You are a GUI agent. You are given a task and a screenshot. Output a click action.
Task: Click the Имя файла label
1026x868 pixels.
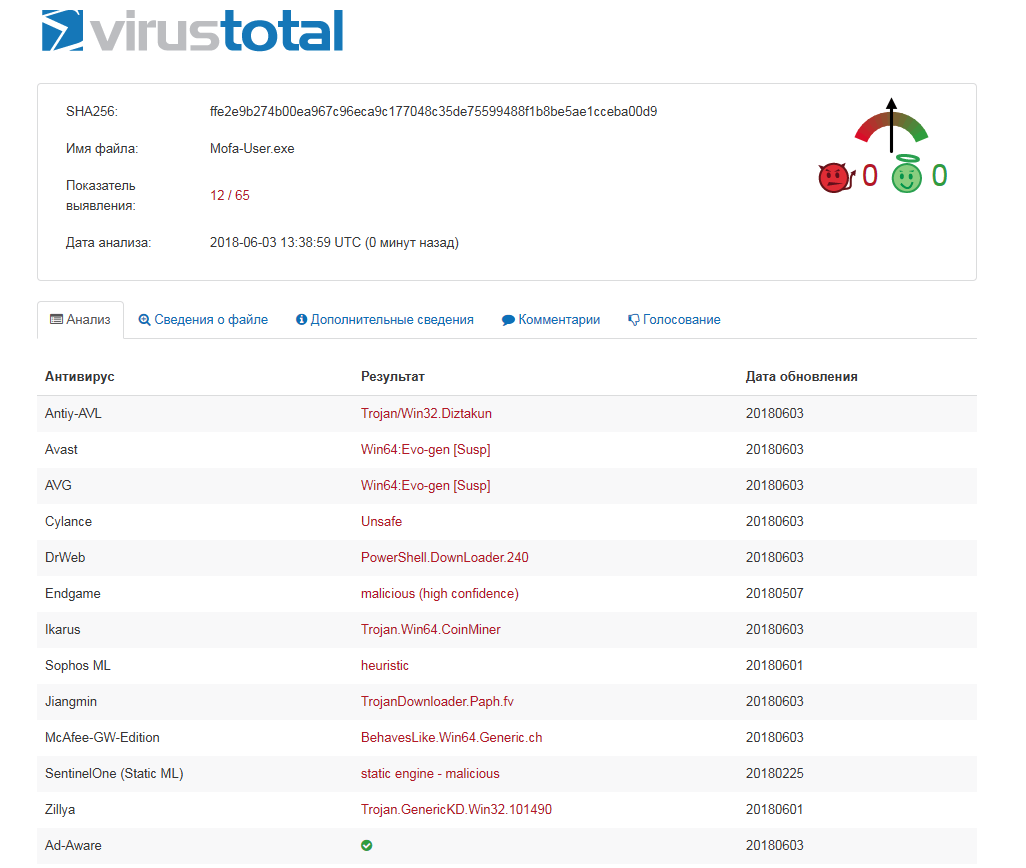(101, 148)
